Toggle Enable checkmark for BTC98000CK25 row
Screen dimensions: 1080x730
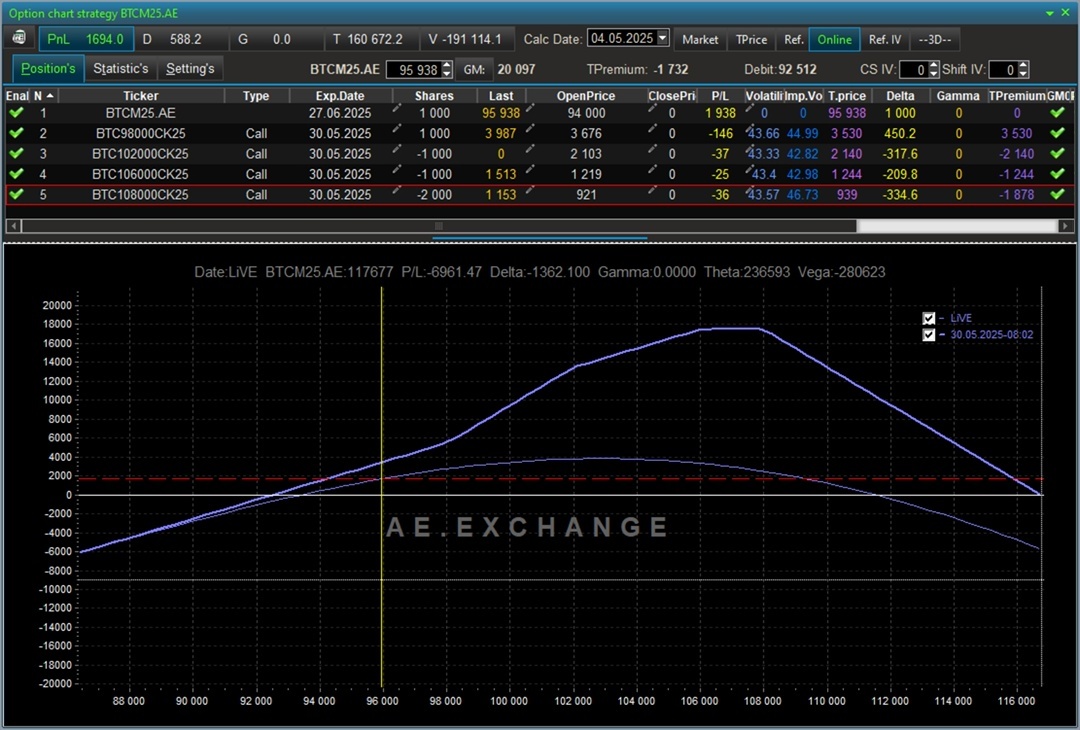pyautogui.click(x=17, y=133)
